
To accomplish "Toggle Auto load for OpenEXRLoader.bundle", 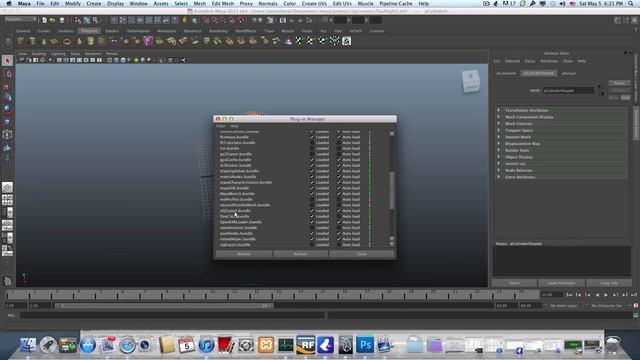I will [x=339, y=222].
